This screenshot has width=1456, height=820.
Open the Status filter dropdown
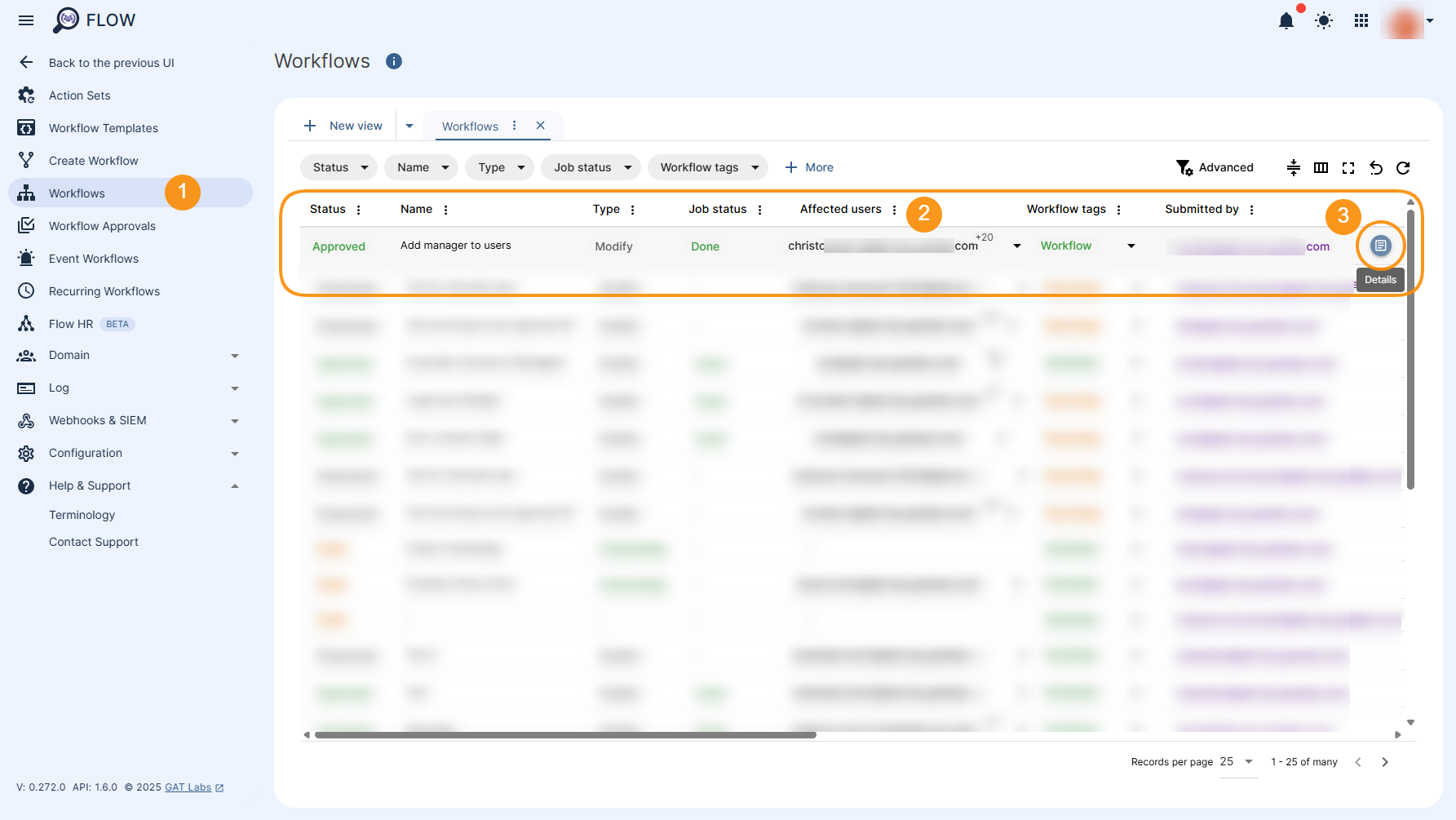pos(338,166)
